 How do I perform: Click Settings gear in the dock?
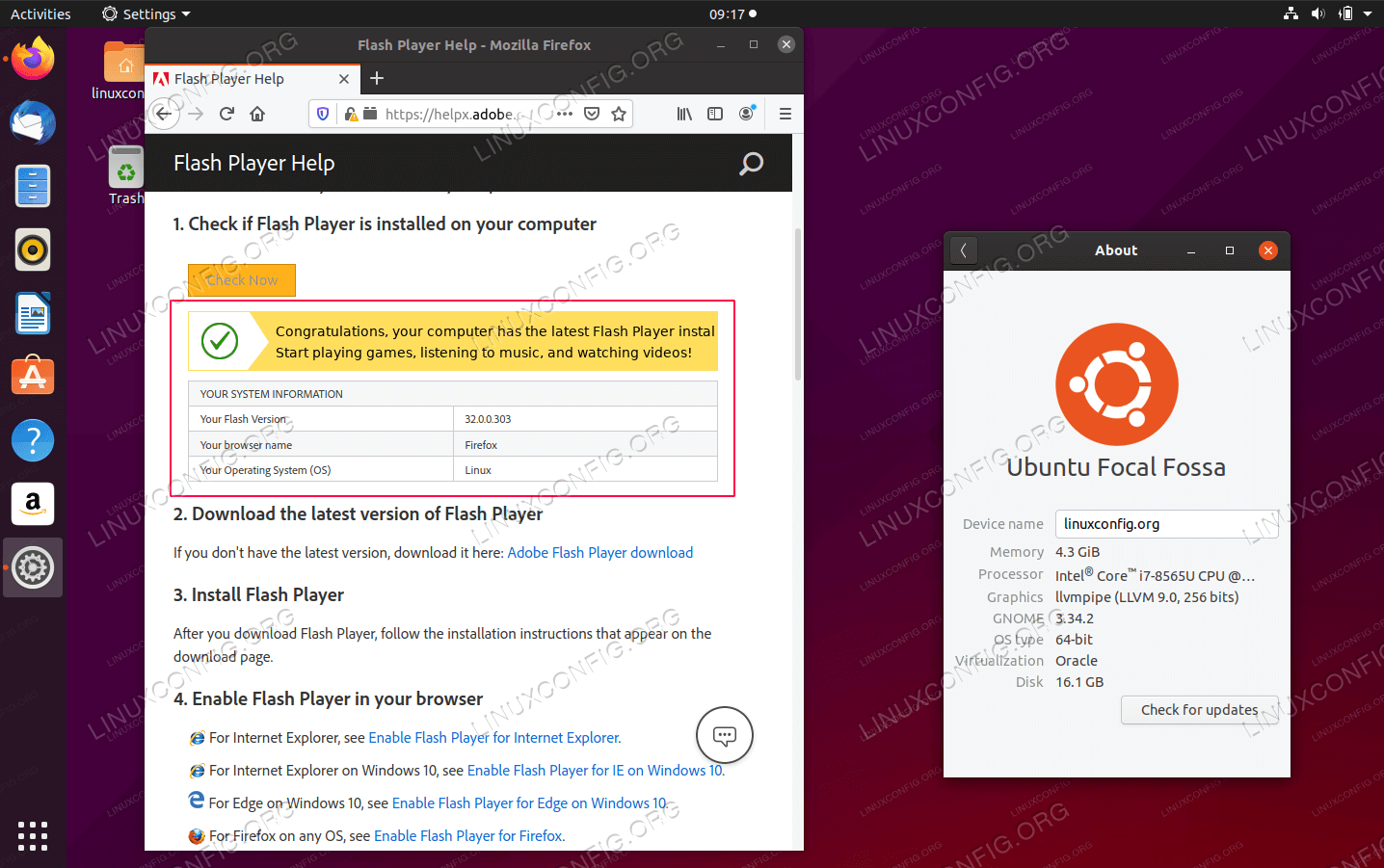pos(33,567)
